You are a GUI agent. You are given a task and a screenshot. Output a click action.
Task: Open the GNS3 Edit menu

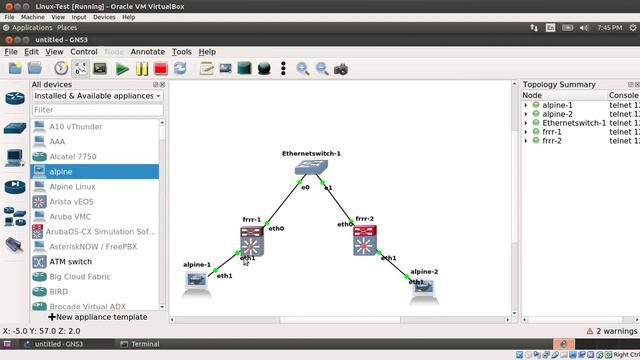[31, 52]
